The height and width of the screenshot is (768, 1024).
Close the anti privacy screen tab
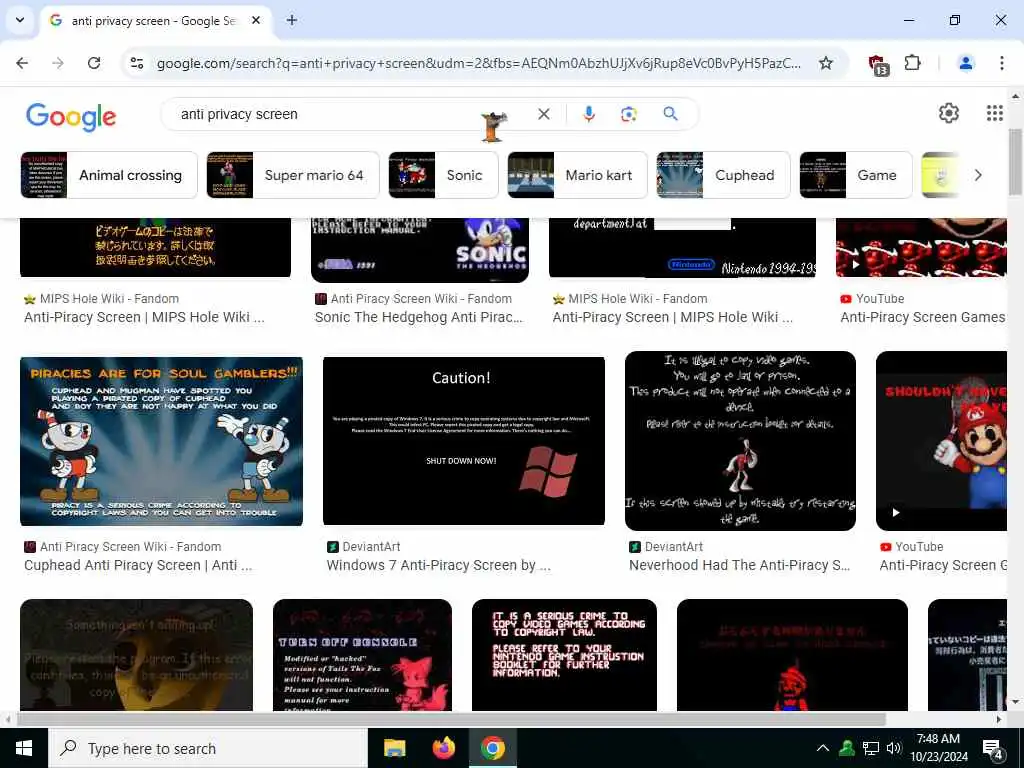(256, 20)
